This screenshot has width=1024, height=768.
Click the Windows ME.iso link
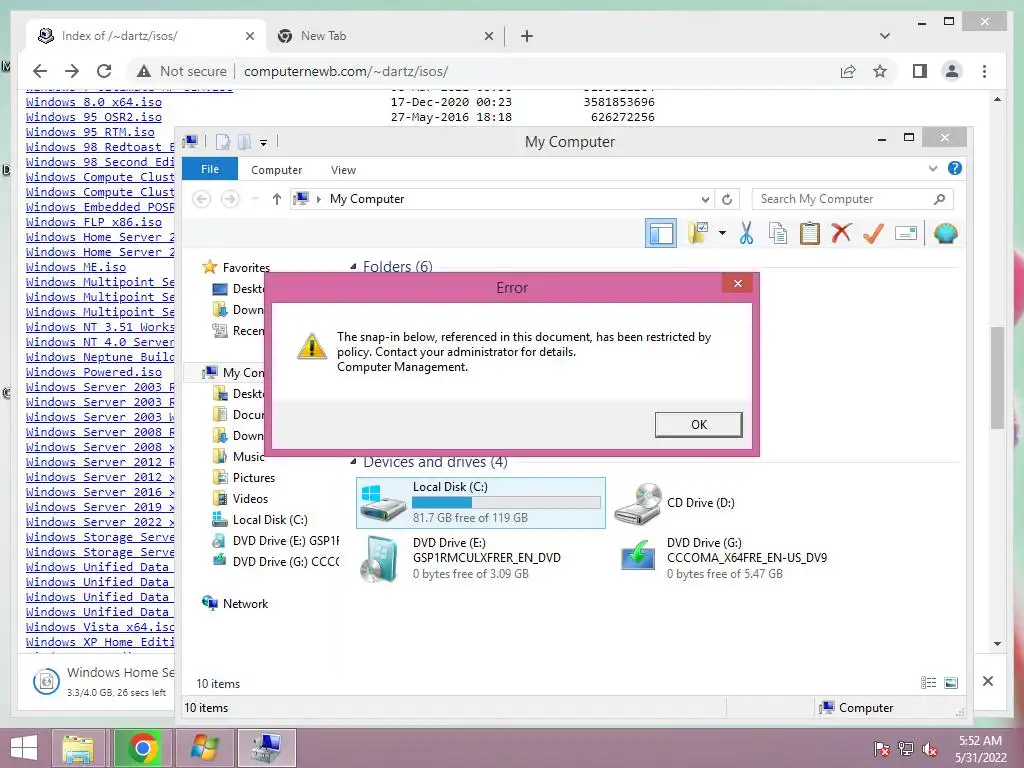tap(76, 267)
